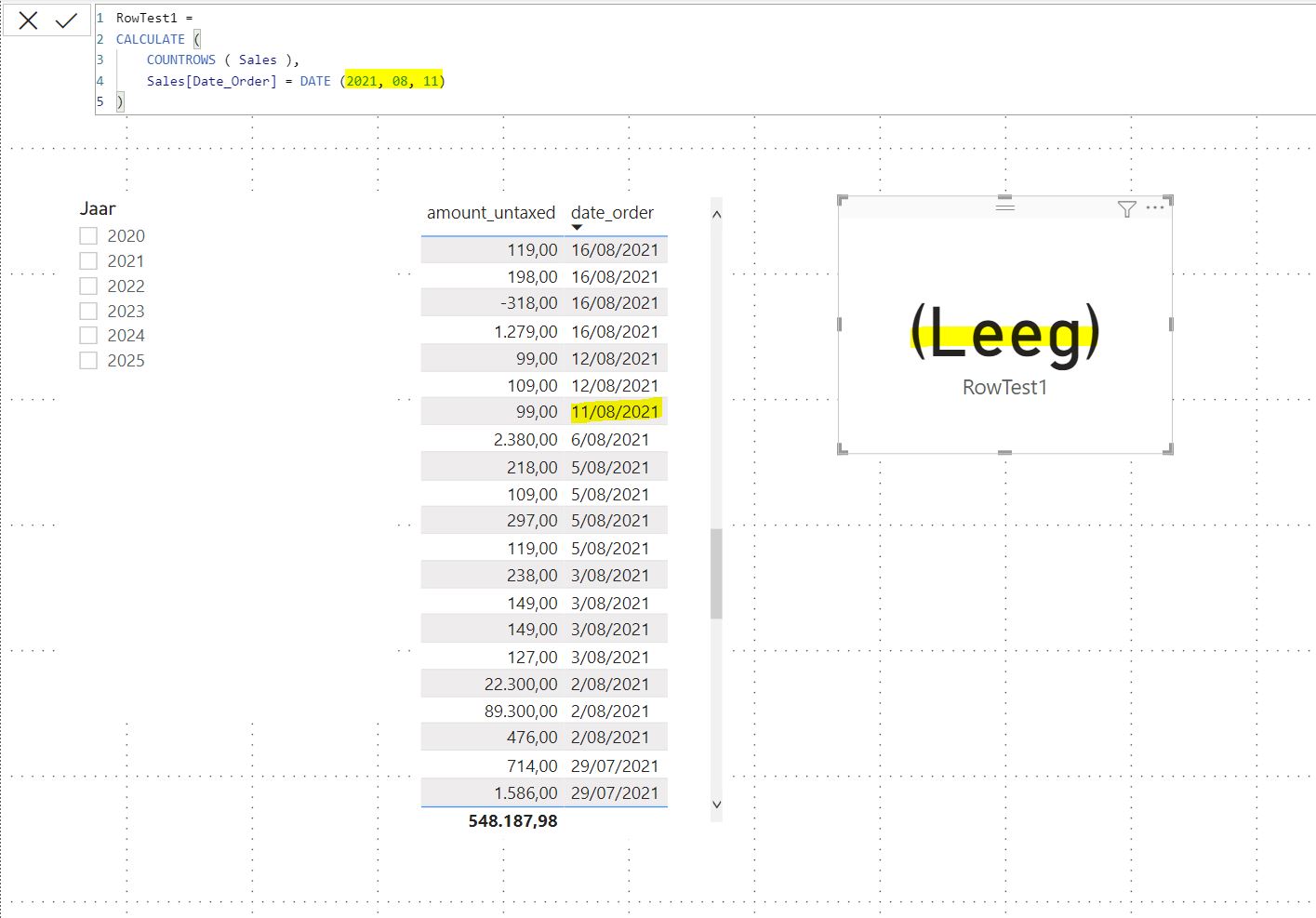This screenshot has height=918, width=1316.
Task: Select the highlighted 11/08/2021 date cell
Action: [615, 412]
